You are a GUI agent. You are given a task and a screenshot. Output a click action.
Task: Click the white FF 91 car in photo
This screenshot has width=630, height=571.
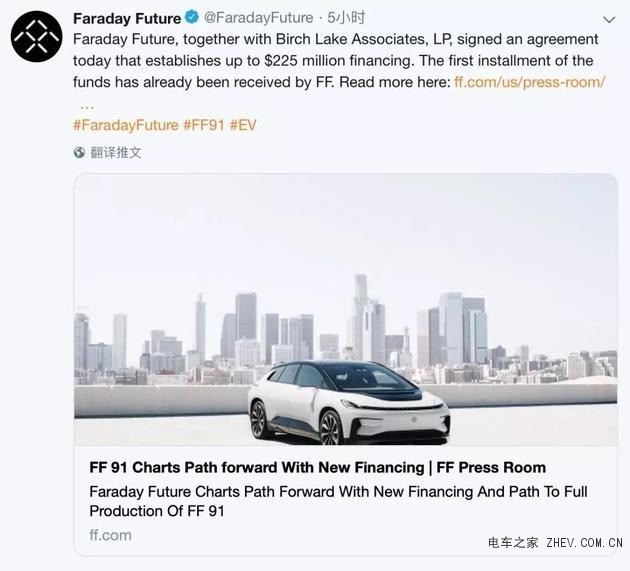click(349, 402)
